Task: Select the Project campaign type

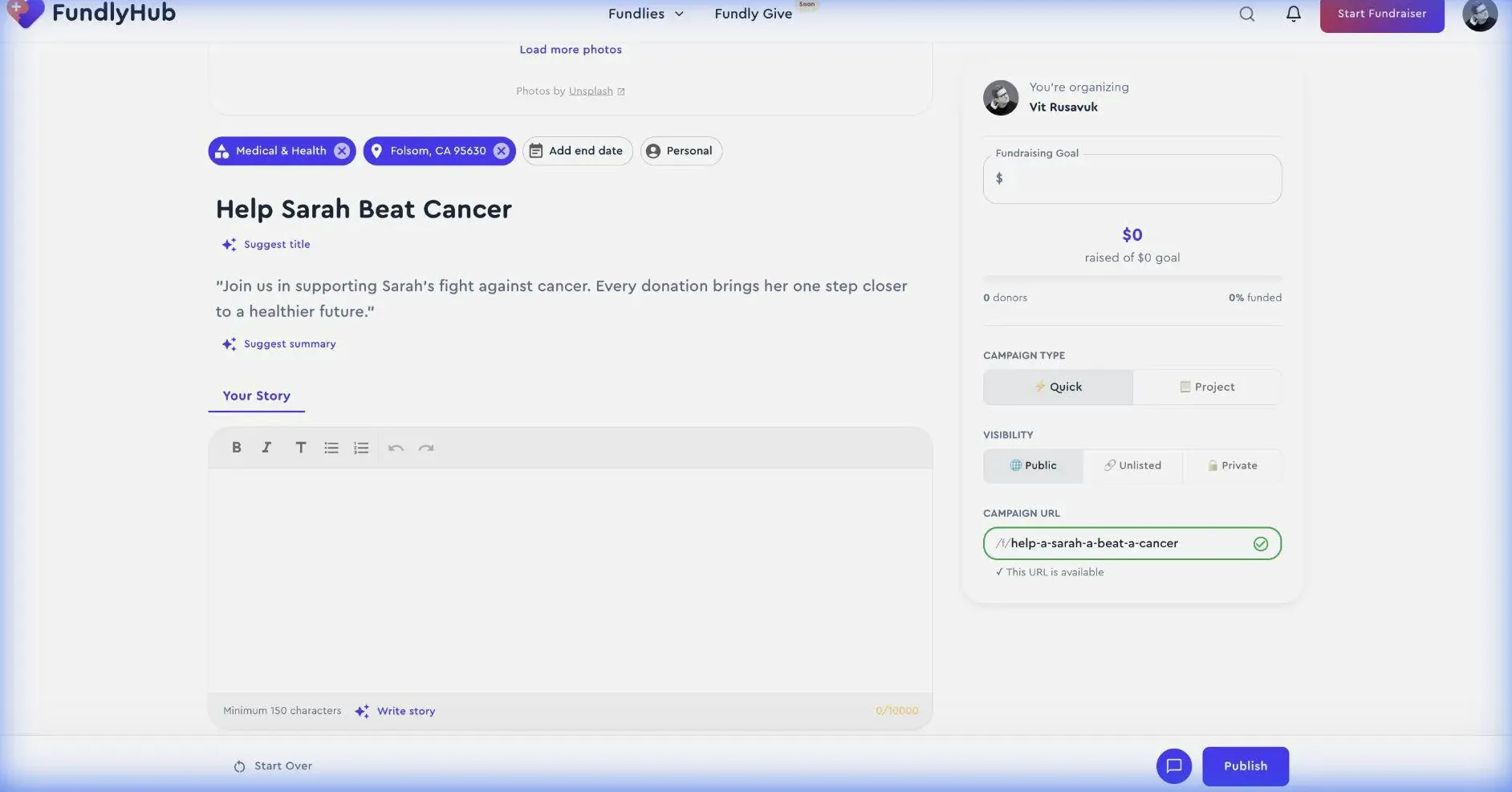Action: pos(1207,387)
